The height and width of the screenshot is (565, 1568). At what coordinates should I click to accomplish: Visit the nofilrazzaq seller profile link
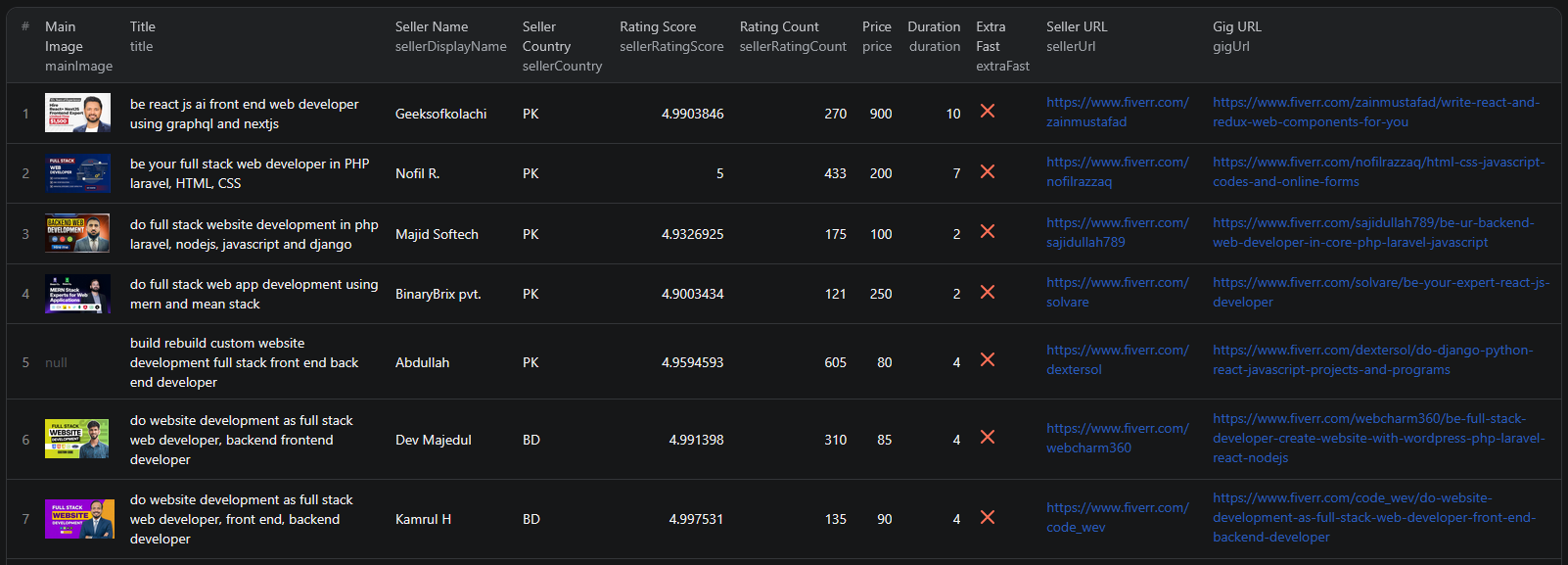[1117, 172]
